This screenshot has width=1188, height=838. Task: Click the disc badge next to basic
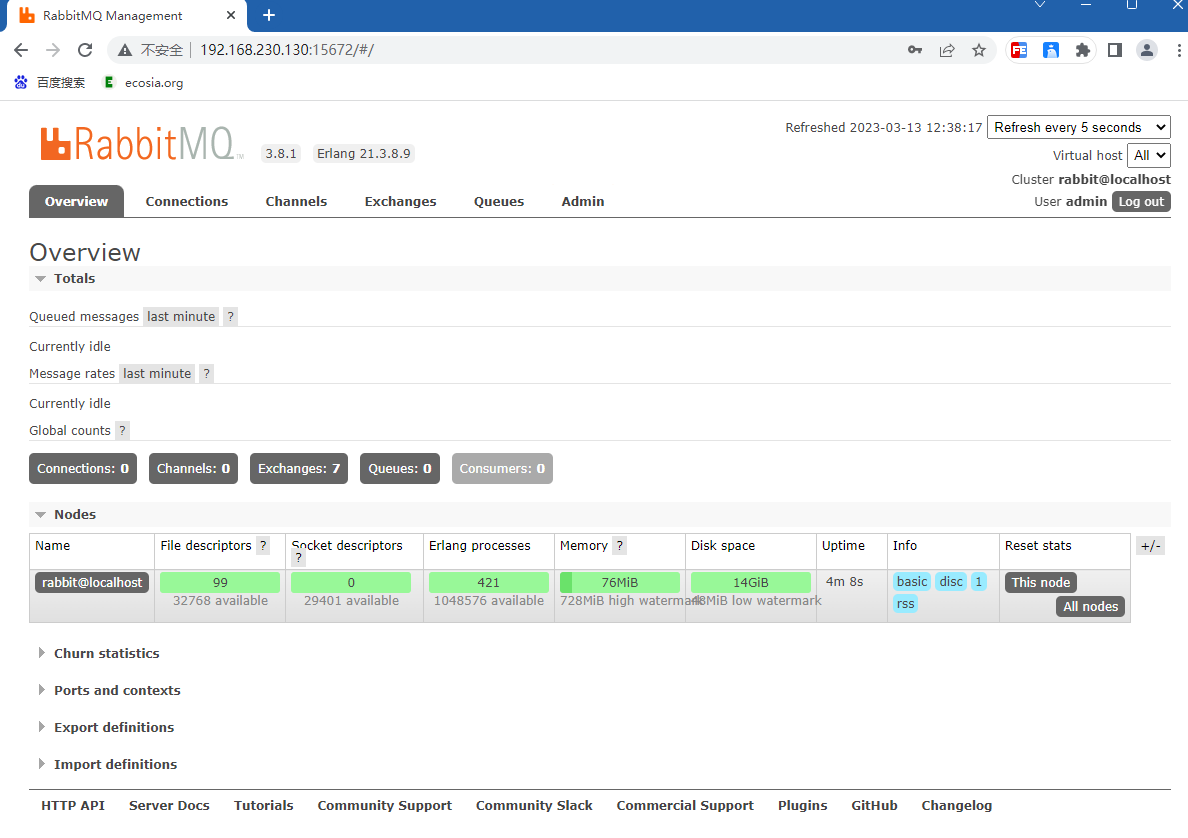coord(950,581)
